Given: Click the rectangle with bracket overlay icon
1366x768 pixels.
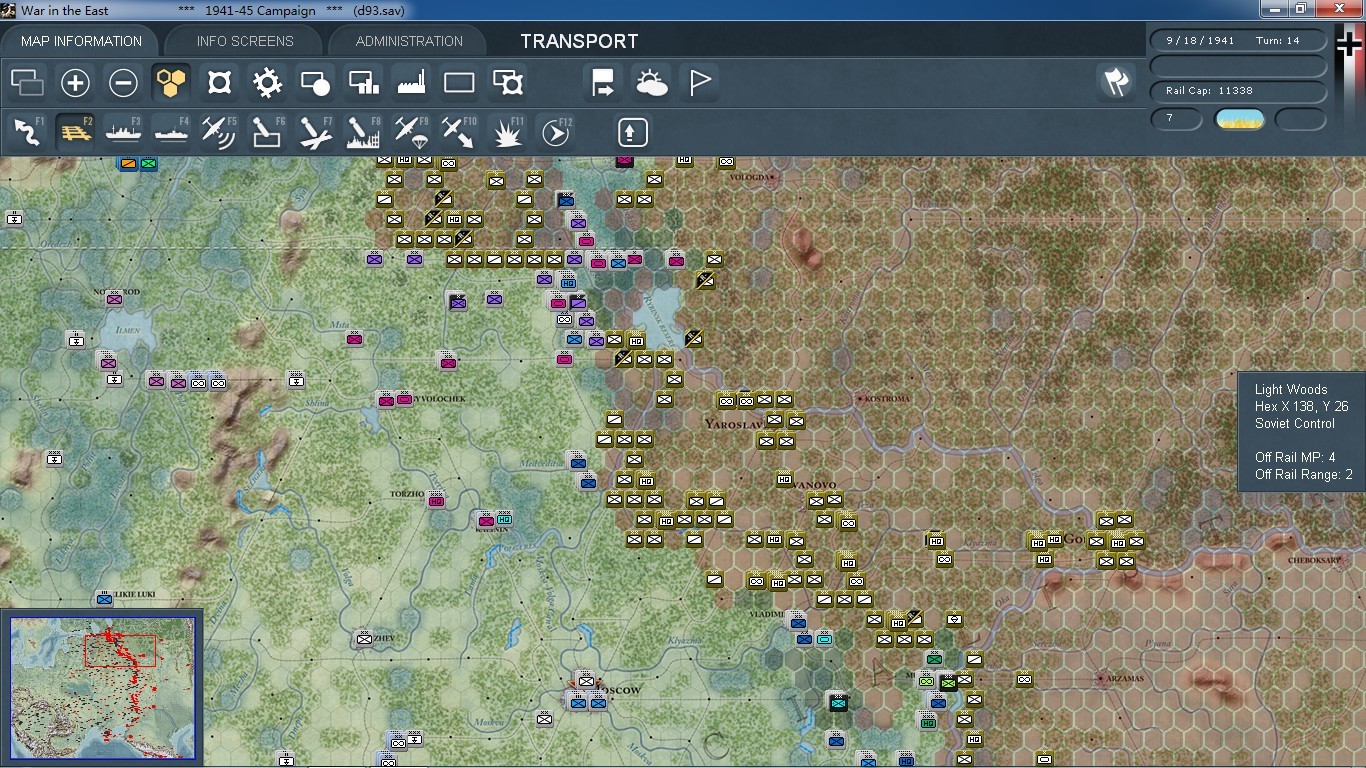Looking at the screenshot, I should point(507,83).
